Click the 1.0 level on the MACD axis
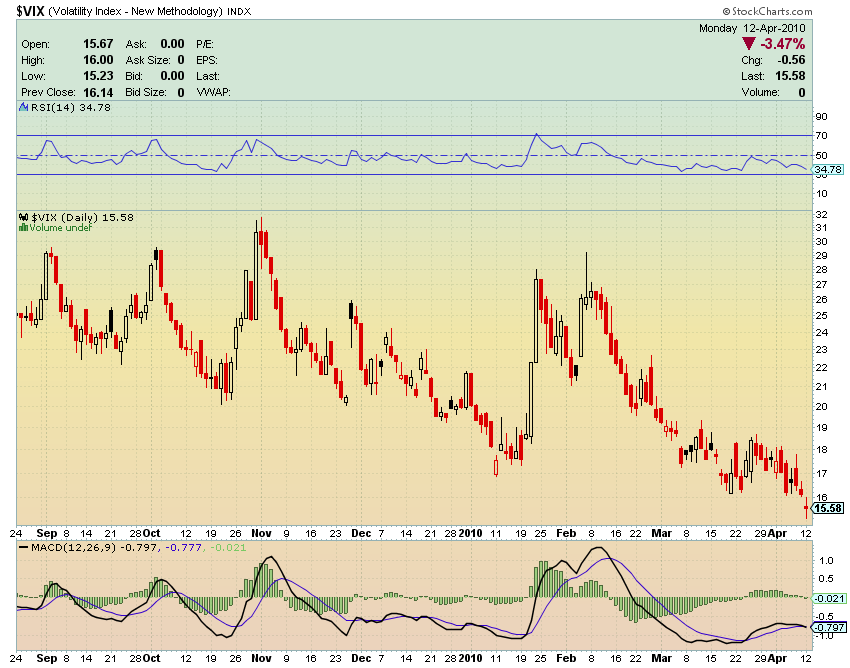850x668 pixels. 826,561
